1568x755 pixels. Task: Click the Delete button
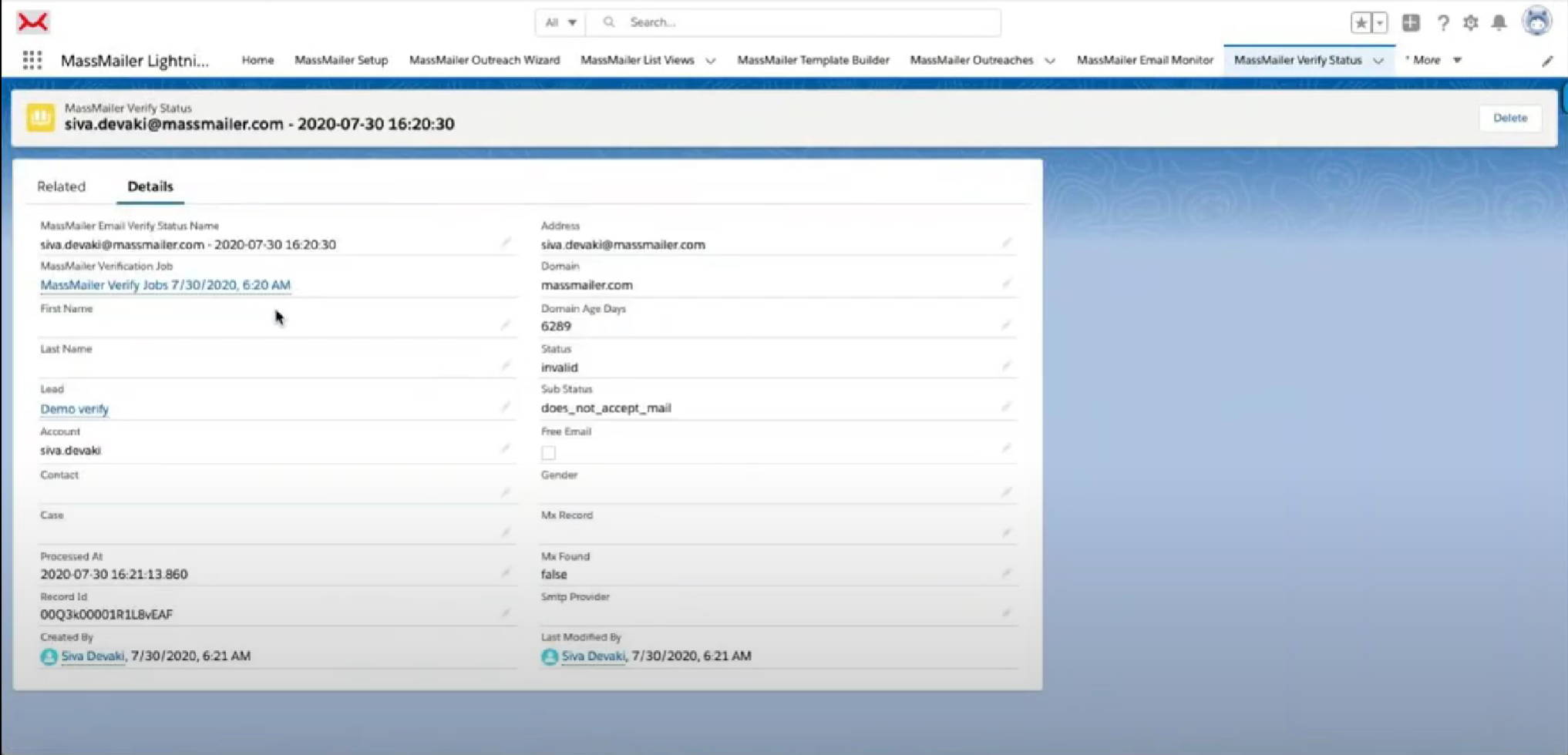pos(1510,118)
